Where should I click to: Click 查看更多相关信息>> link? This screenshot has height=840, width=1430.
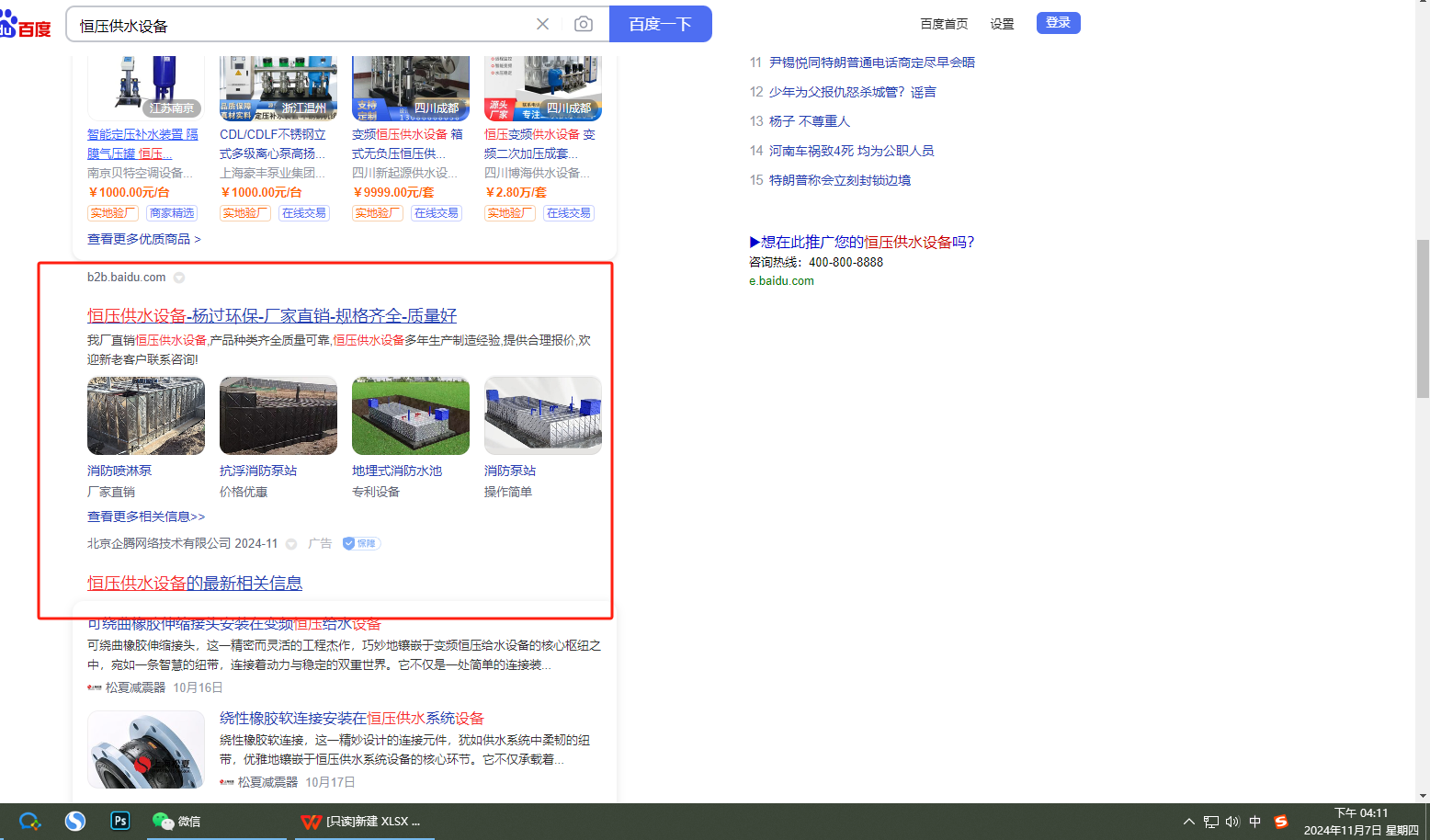click(146, 516)
